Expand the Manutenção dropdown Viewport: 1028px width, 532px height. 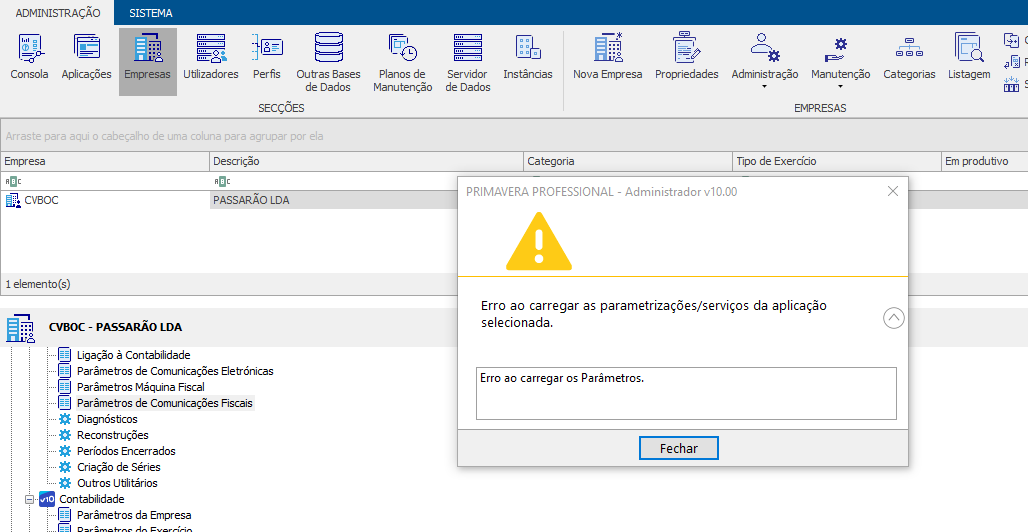[840, 62]
